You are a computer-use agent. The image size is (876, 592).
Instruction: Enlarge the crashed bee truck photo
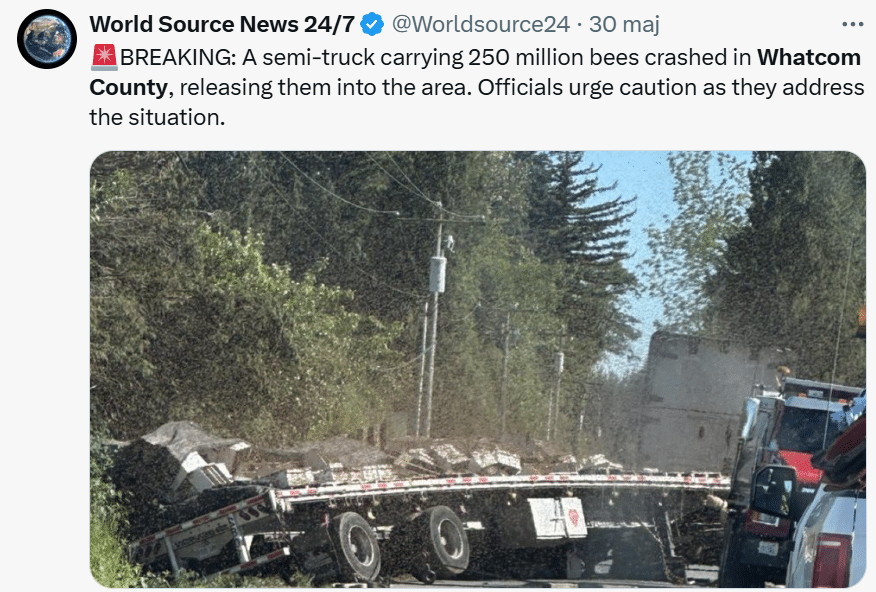click(x=478, y=369)
